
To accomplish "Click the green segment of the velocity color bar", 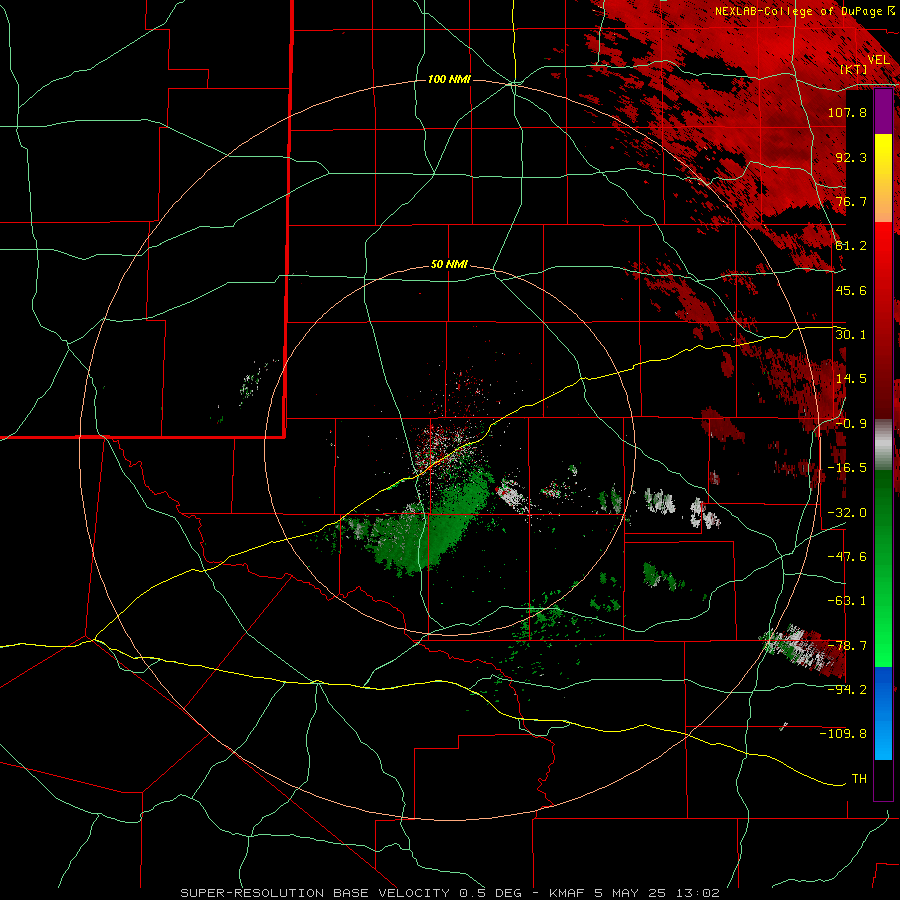I will coord(883,568).
